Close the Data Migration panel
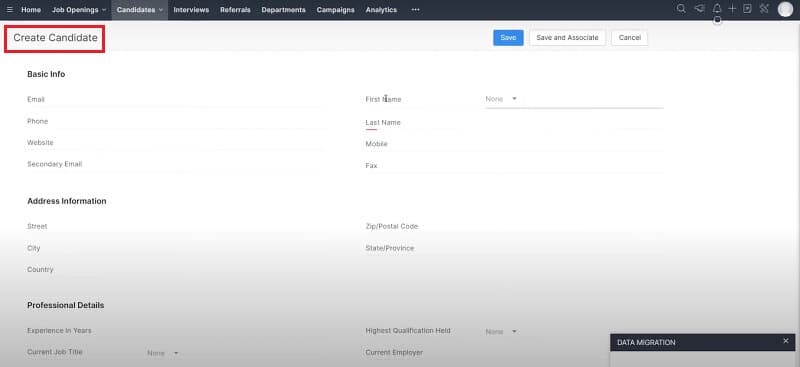This screenshot has width=800, height=367. pyautogui.click(x=786, y=341)
